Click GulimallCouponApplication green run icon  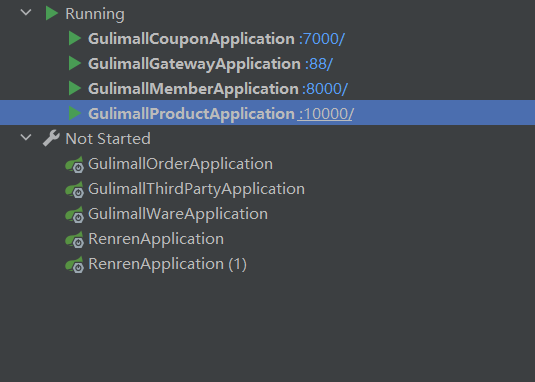coord(75,38)
